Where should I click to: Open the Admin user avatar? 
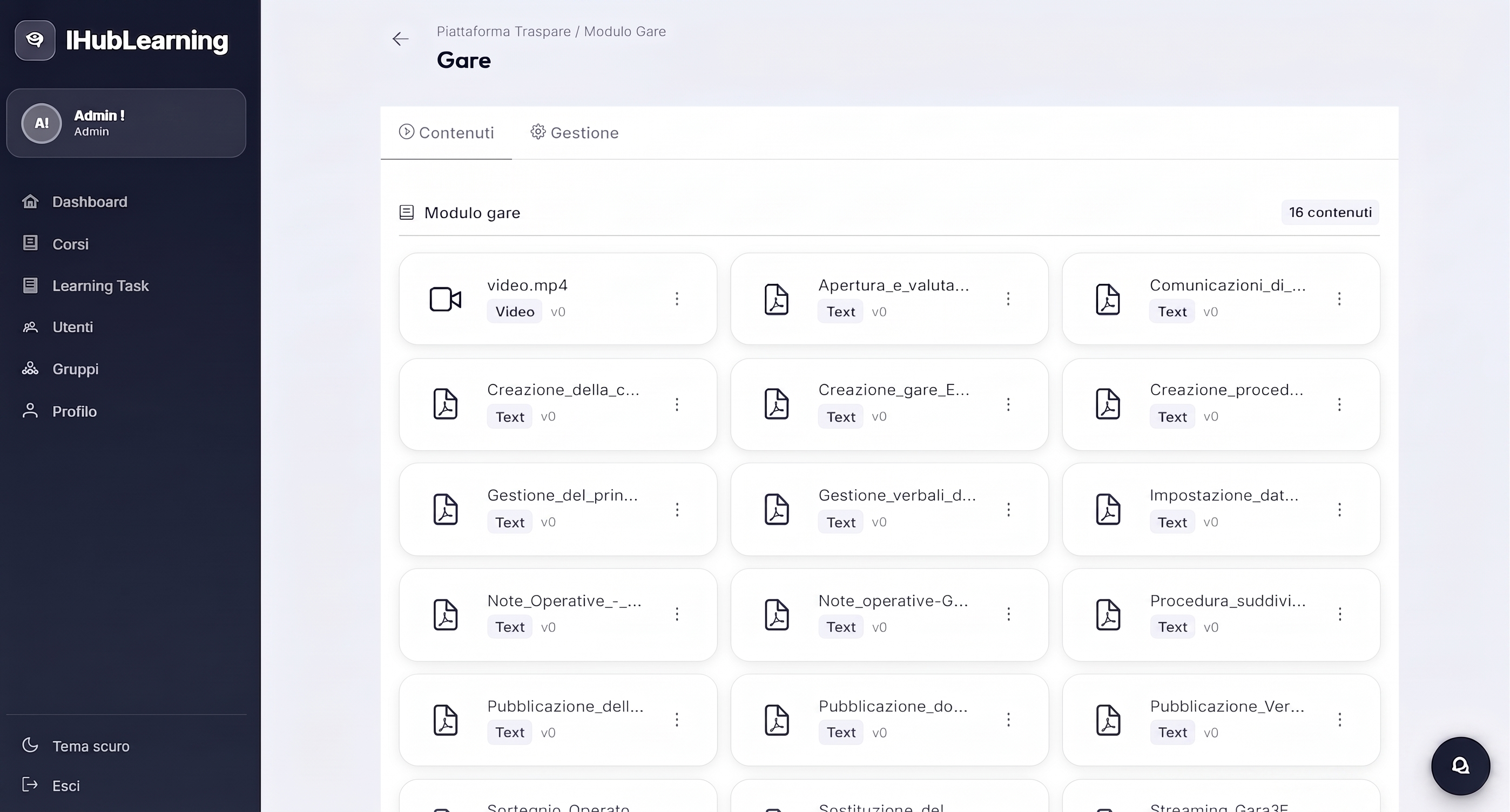coord(42,123)
